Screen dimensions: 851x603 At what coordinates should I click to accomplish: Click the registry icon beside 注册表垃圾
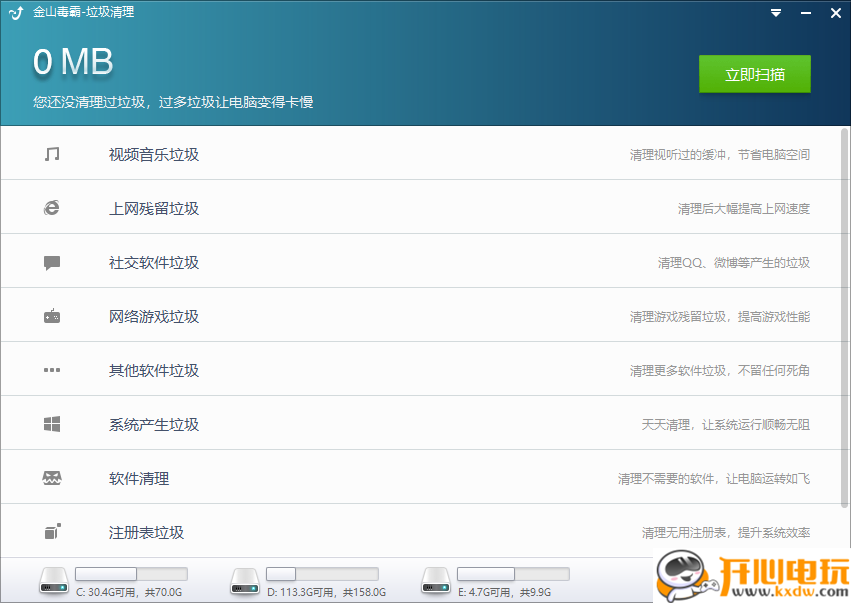click(x=52, y=531)
